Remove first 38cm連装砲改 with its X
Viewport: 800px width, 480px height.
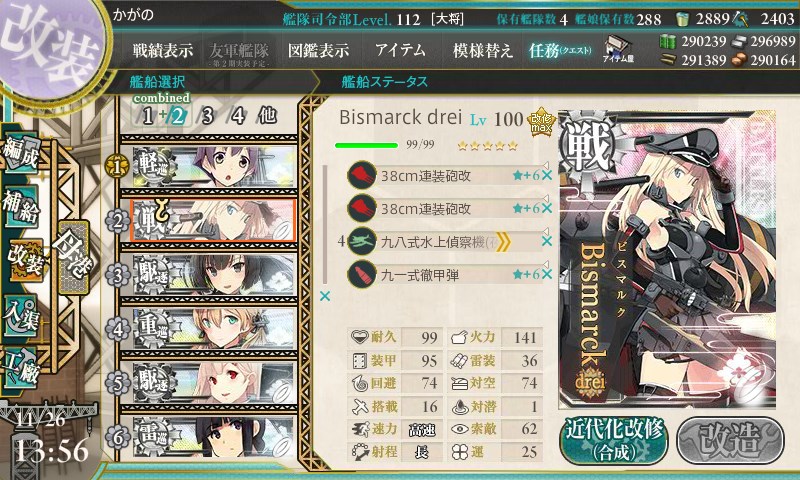click(x=546, y=175)
